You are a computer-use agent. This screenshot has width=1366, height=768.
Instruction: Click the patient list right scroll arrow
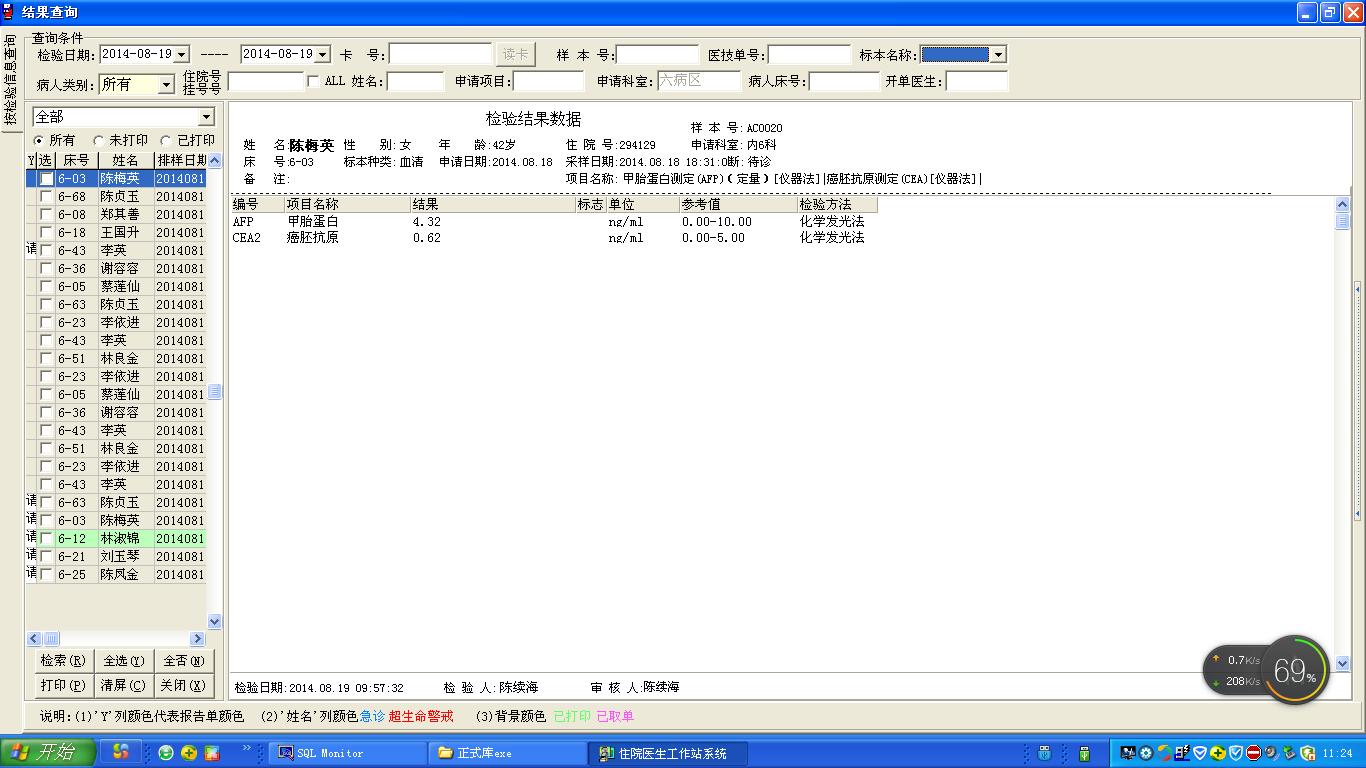pos(197,639)
